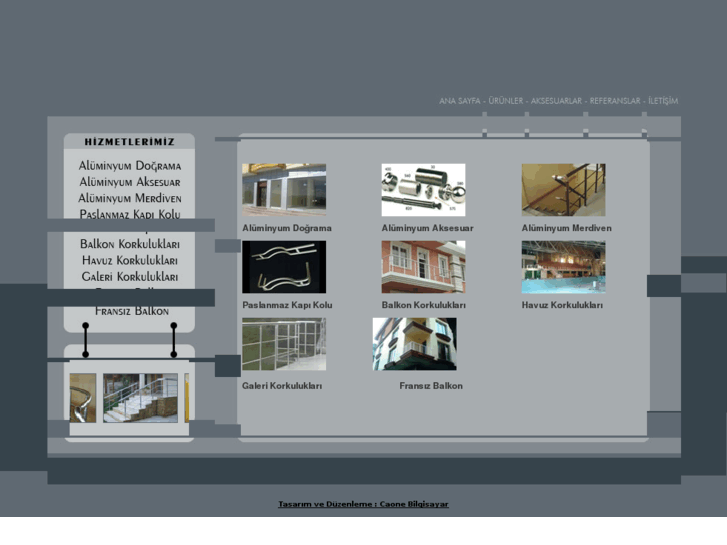
Task: Click Alüminyum Merdiven in the Hizmetlerimiz list
Action: pos(129,198)
